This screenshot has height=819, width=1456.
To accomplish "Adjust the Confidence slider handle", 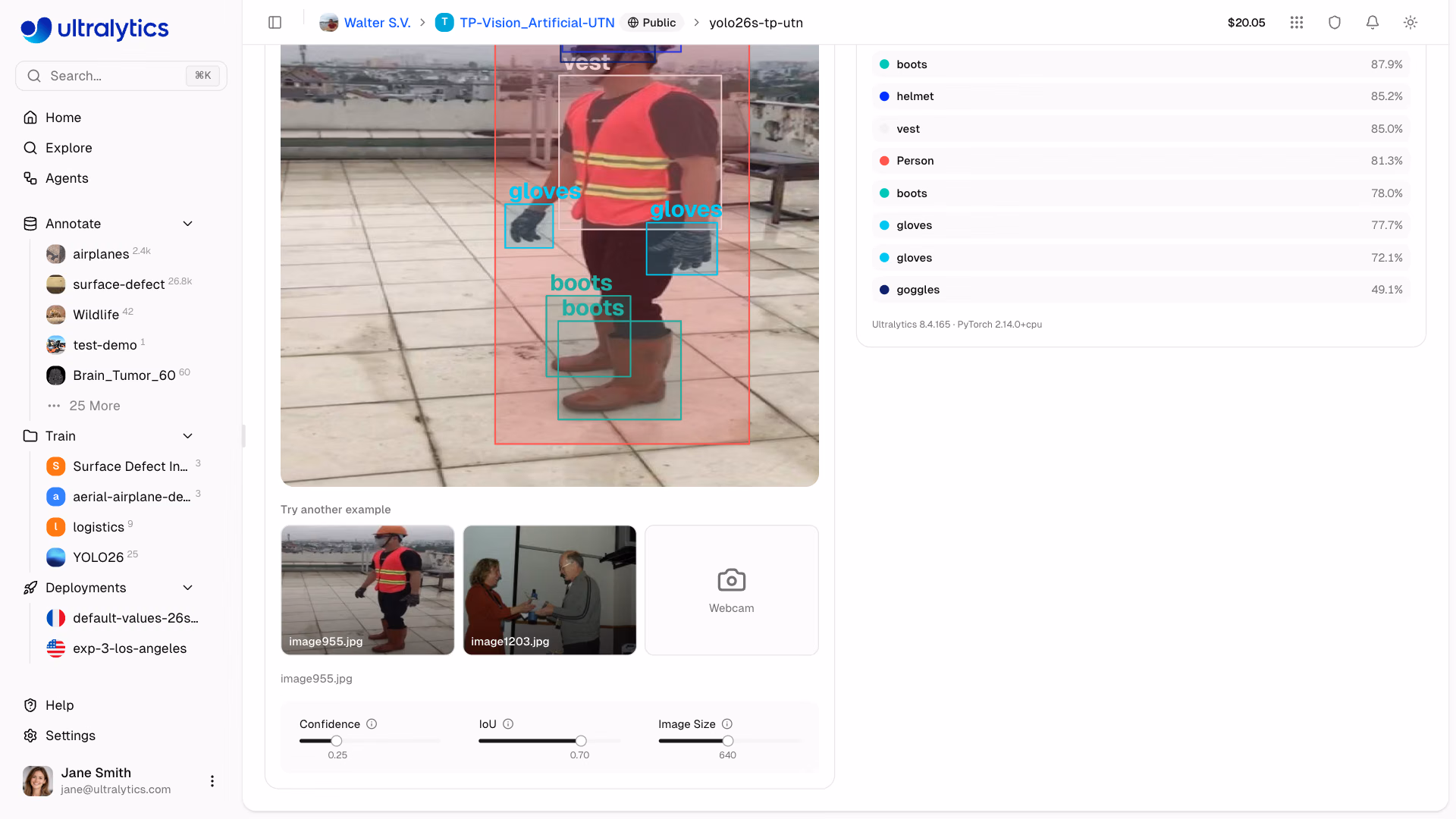I will [x=337, y=741].
